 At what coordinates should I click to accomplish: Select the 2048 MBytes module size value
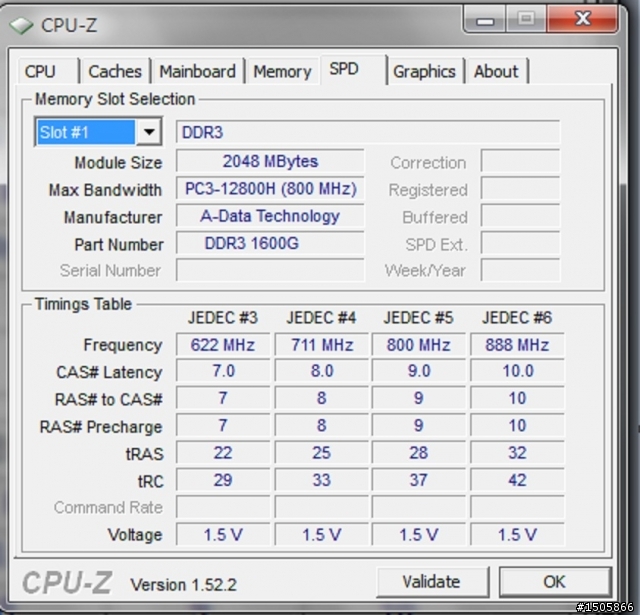[x=270, y=161]
